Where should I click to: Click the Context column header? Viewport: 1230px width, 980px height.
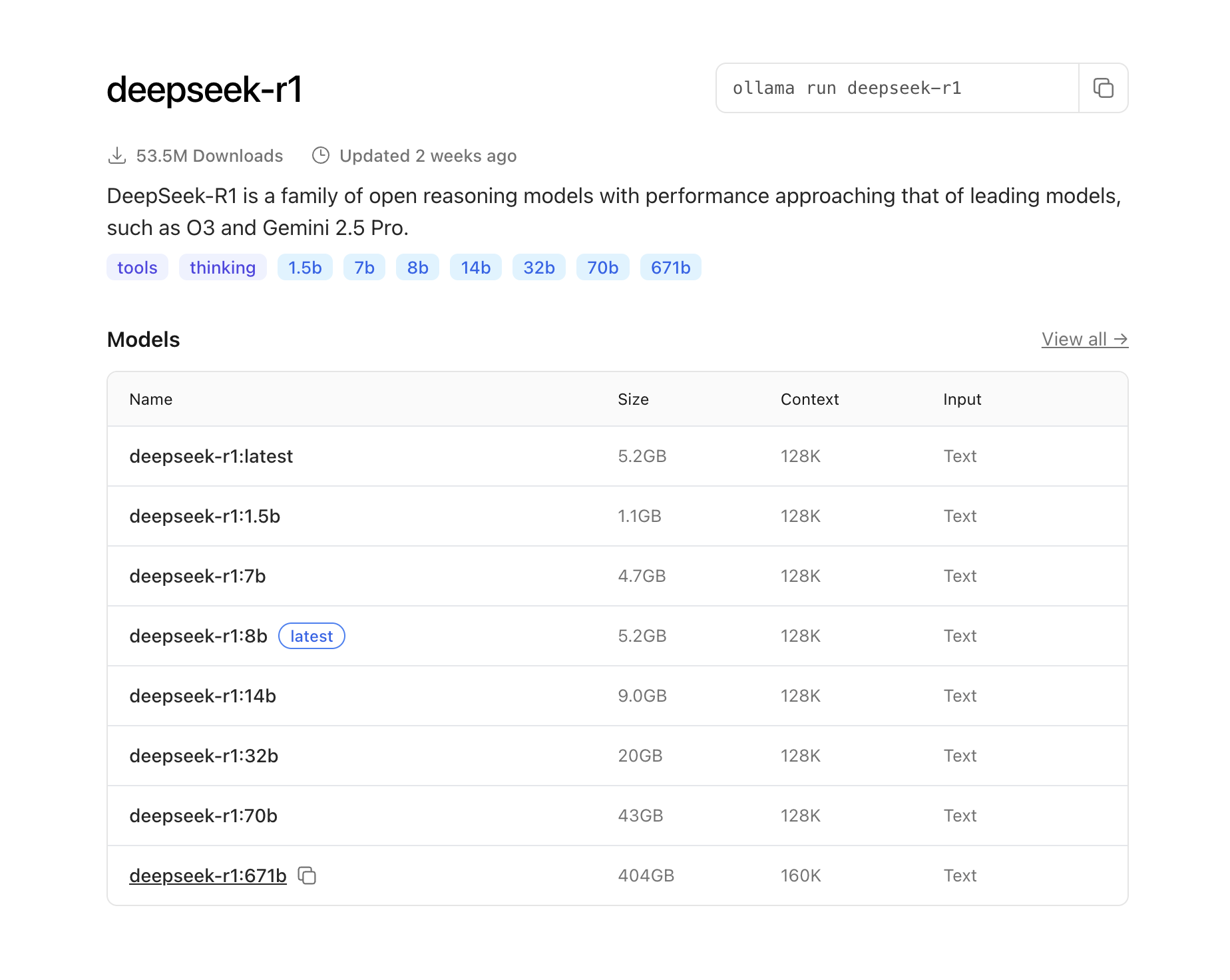coord(809,399)
